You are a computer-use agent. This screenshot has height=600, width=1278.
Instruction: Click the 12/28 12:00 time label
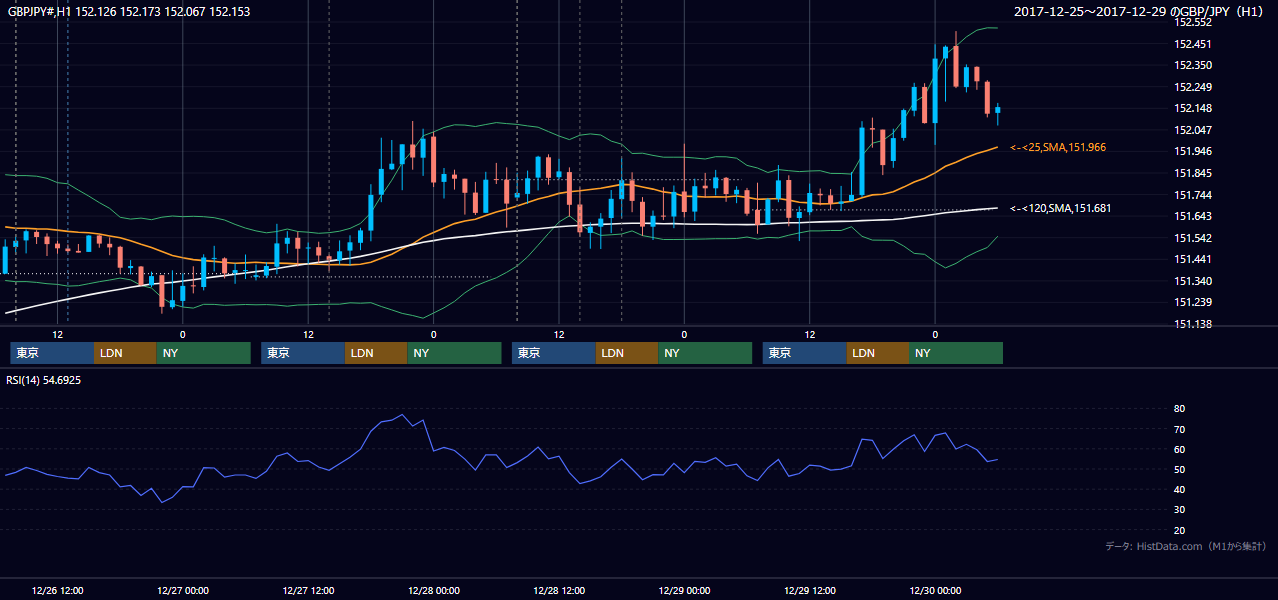[559, 590]
